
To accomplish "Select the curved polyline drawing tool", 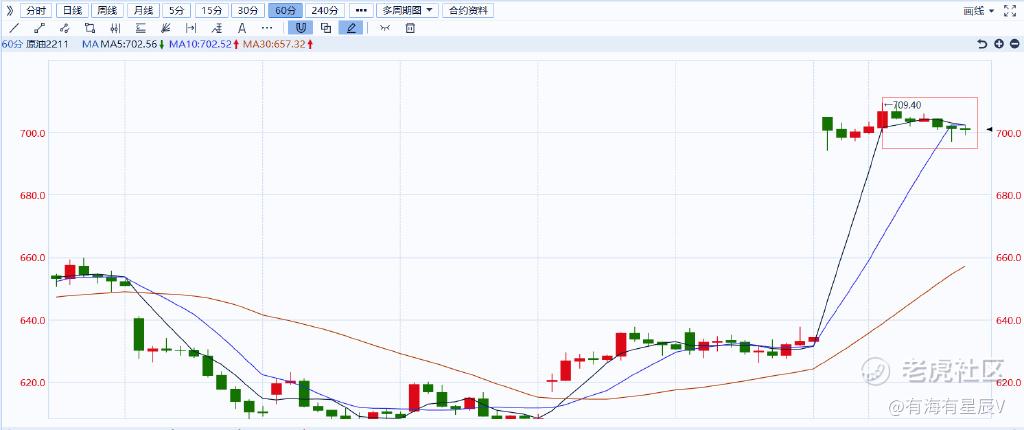I will pyautogui.click(x=64, y=28).
